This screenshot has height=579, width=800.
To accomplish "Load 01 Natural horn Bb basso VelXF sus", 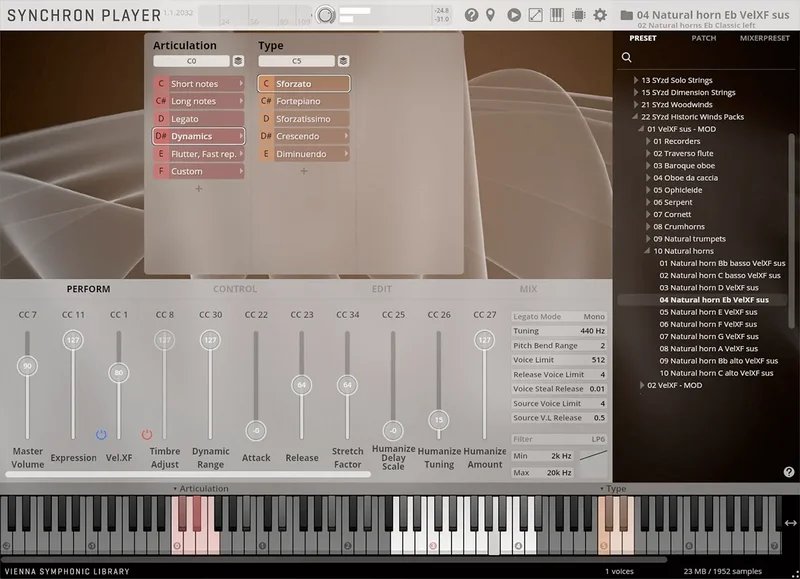I will pyautogui.click(x=722, y=263).
